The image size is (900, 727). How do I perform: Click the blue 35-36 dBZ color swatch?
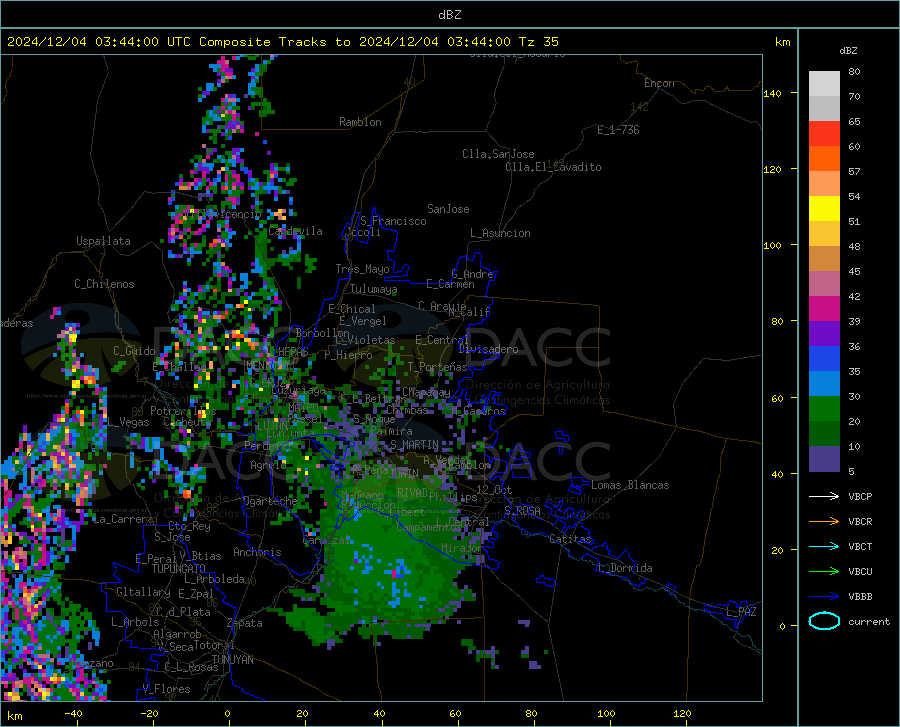click(x=824, y=359)
